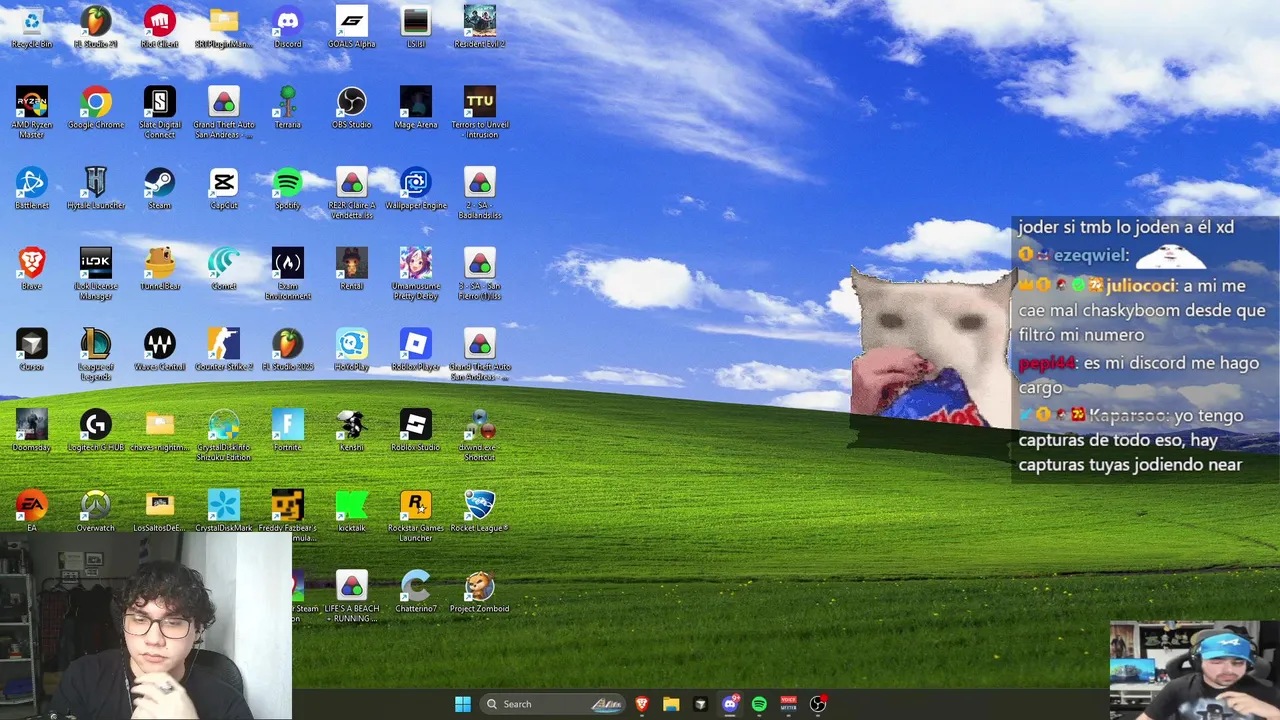Open the iLok License Manager desktop shortcut
Image resolution: width=1280 pixels, height=720 pixels.
[x=96, y=274]
